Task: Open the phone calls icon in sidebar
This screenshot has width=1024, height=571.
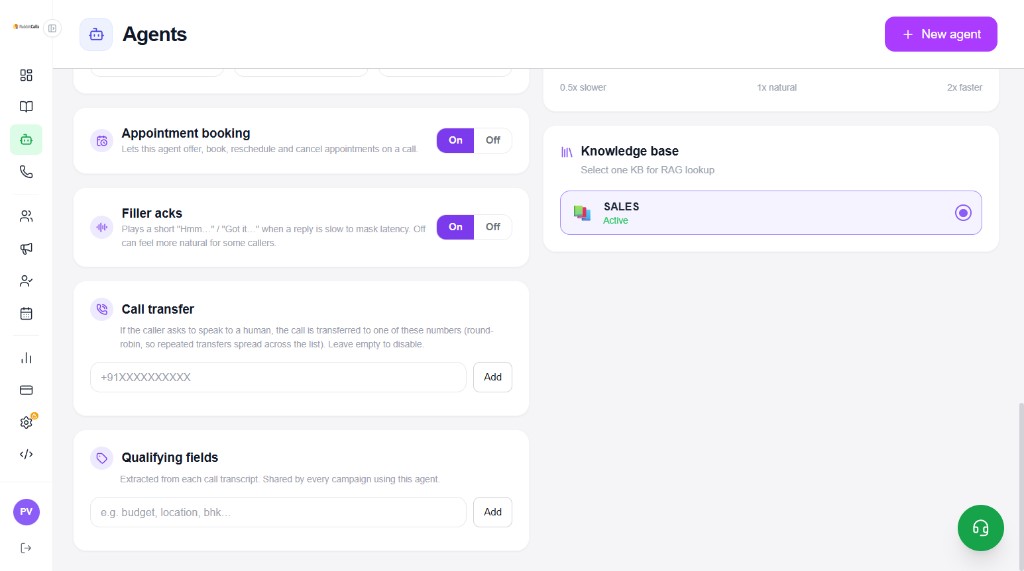Action: click(26, 172)
